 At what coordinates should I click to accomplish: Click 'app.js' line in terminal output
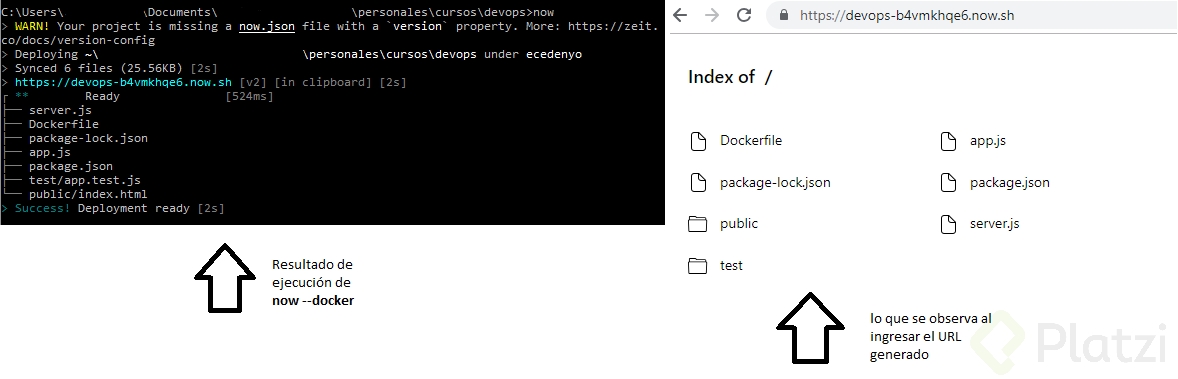pyautogui.click(x=50, y=152)
